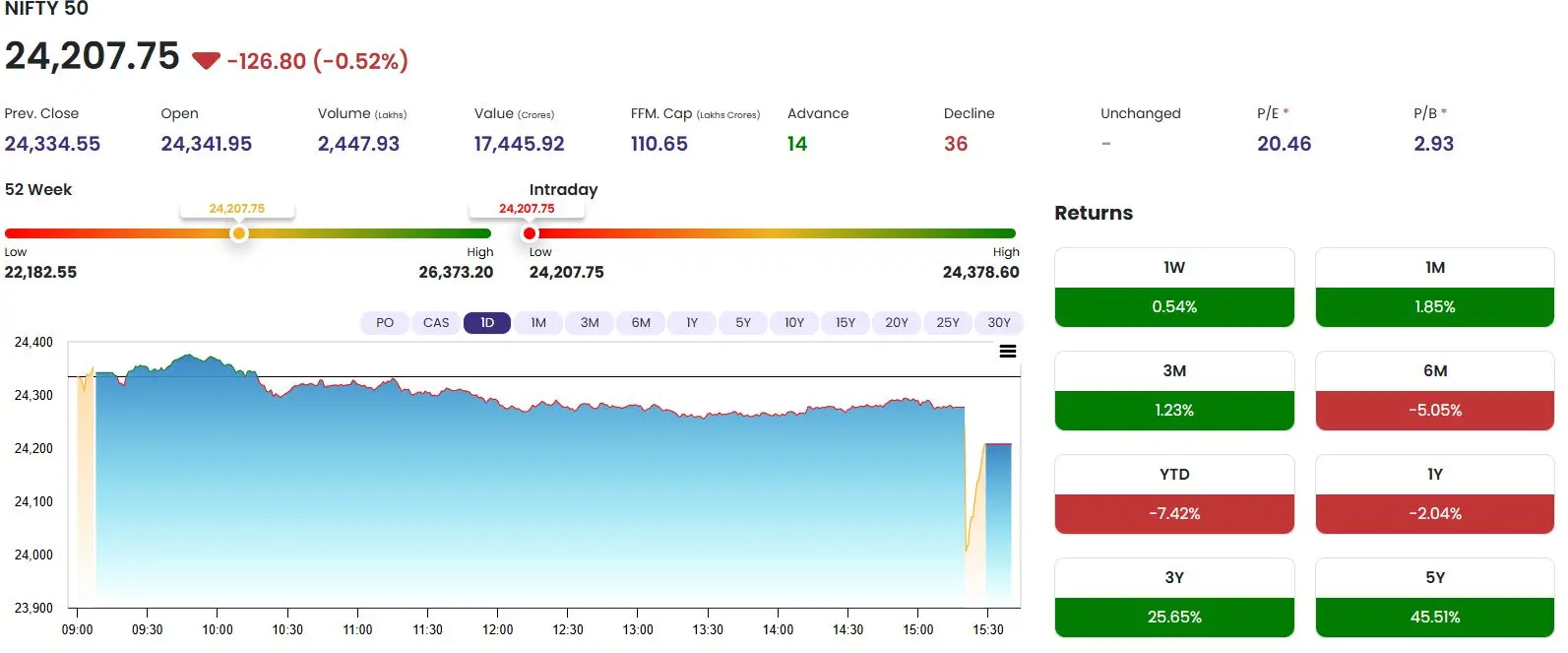This screenshot has height=653, width=1568.
Task: Click the P/B value 2.93
Action: (x=1434, y=144)
